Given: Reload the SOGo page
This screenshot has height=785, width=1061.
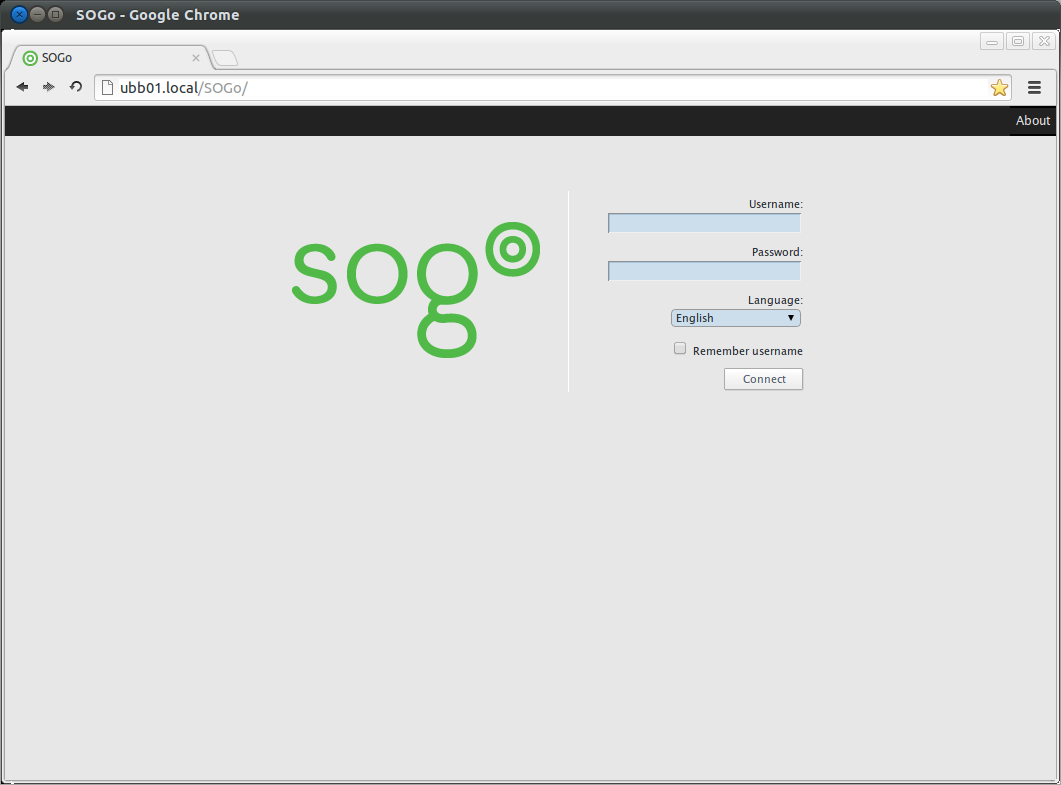Looking at the screenshot, I should pyautogui.click(x=76, y=87).
